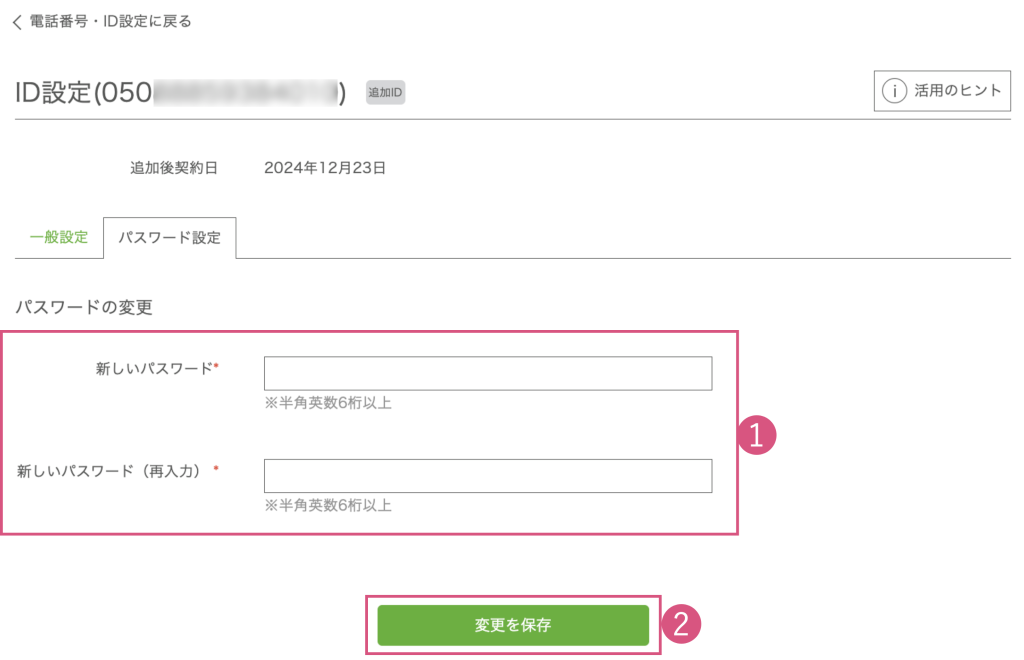Click the circled info icon
Screen dimensions: 1024x660
tap(894, 91)
